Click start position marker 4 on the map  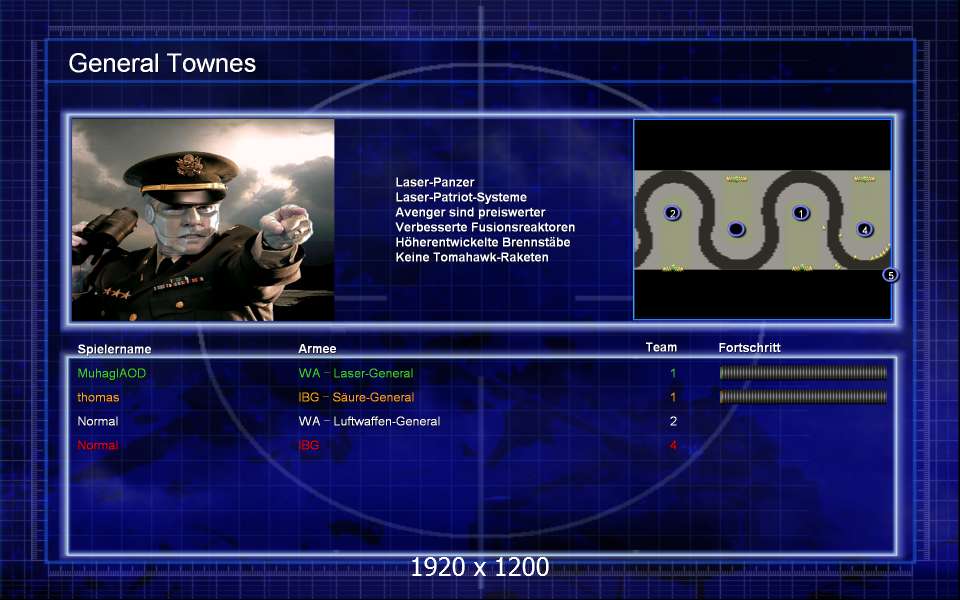(864, 229)
